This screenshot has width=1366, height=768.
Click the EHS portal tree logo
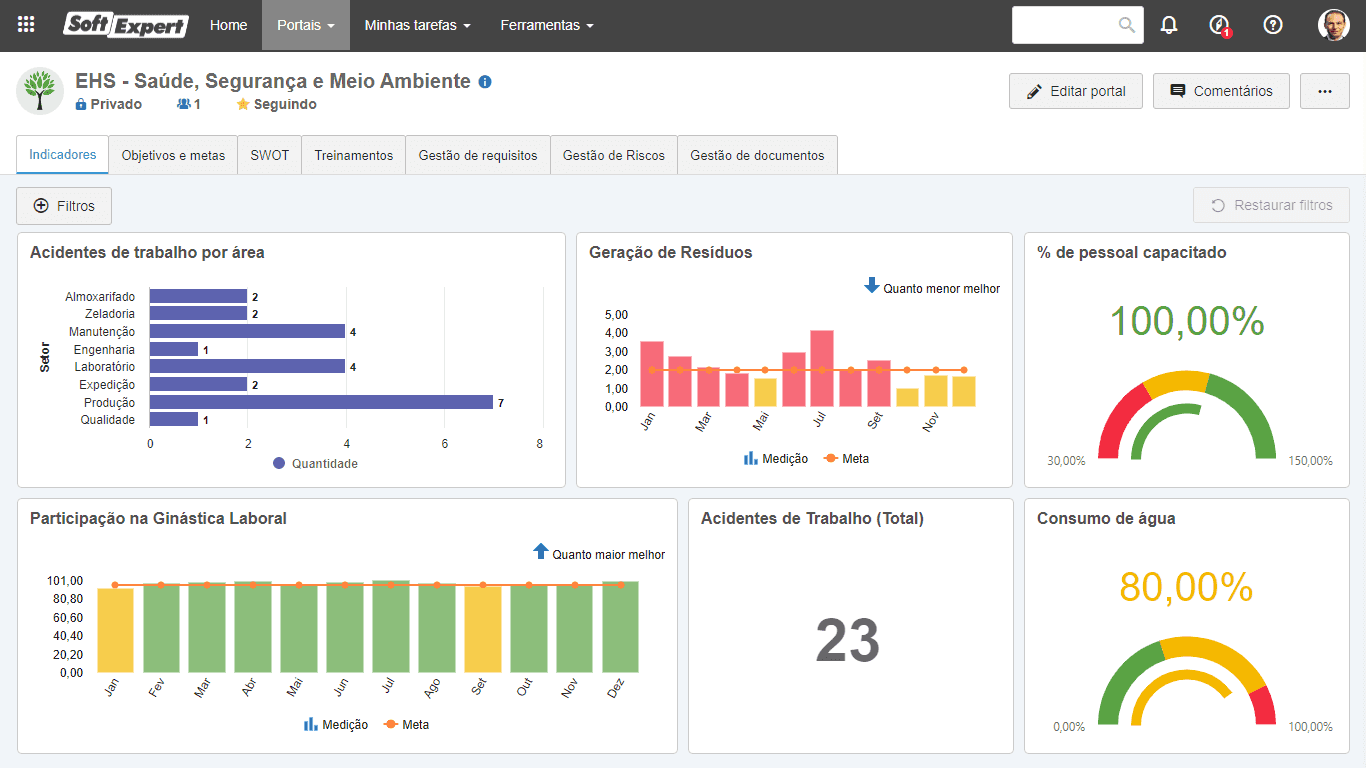[40, 91]
